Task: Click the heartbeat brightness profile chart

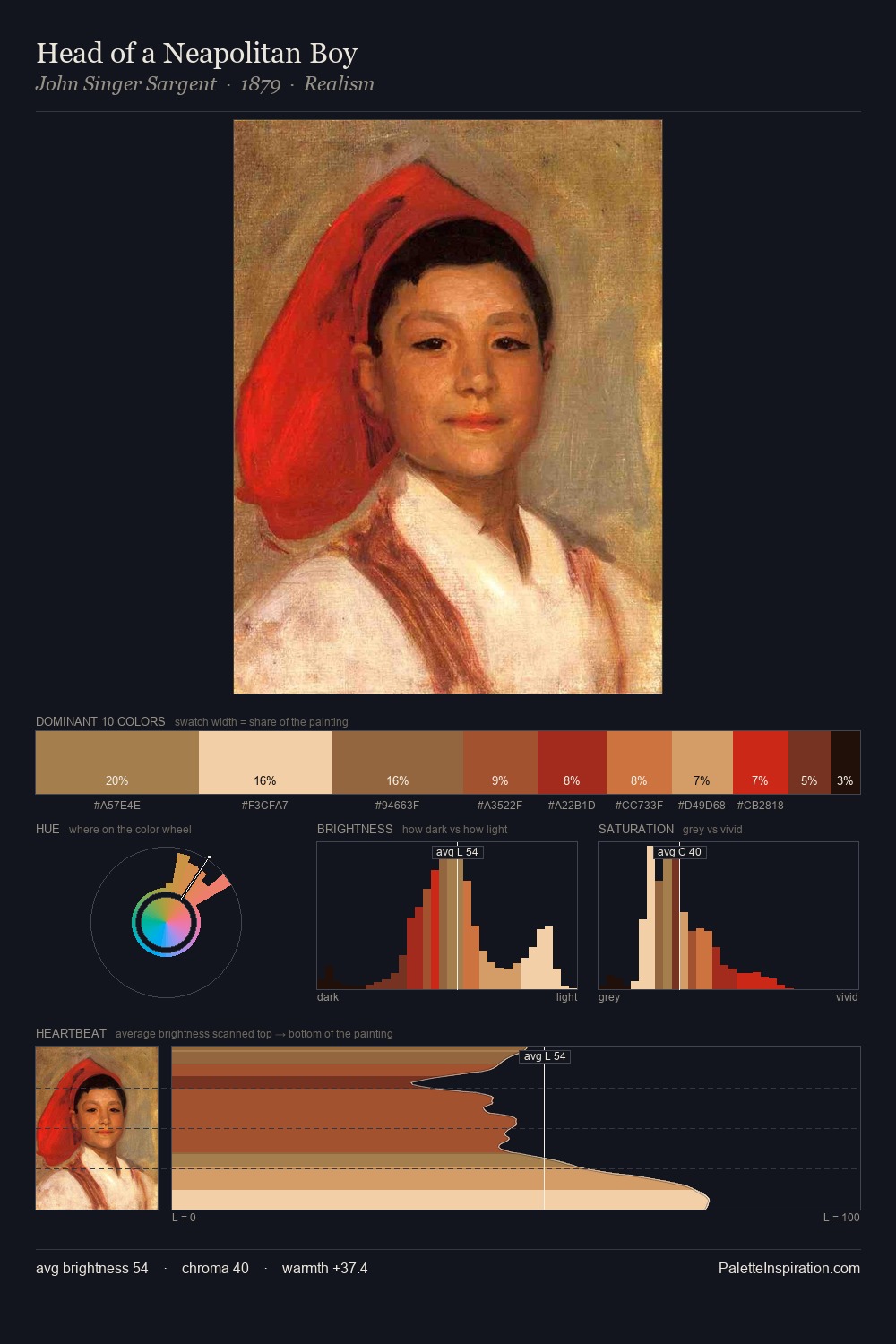Action: click(x=516, y=1128)
